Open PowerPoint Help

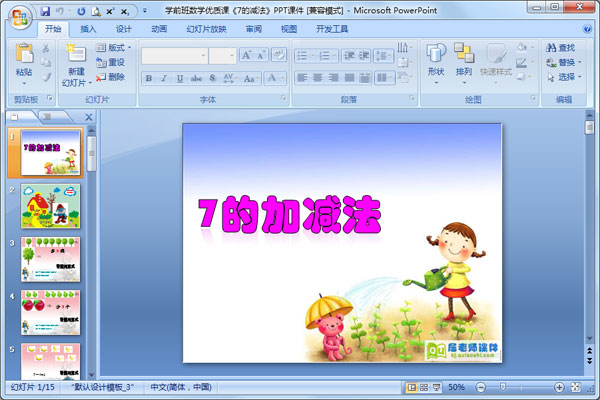click(x=587, y=29)
